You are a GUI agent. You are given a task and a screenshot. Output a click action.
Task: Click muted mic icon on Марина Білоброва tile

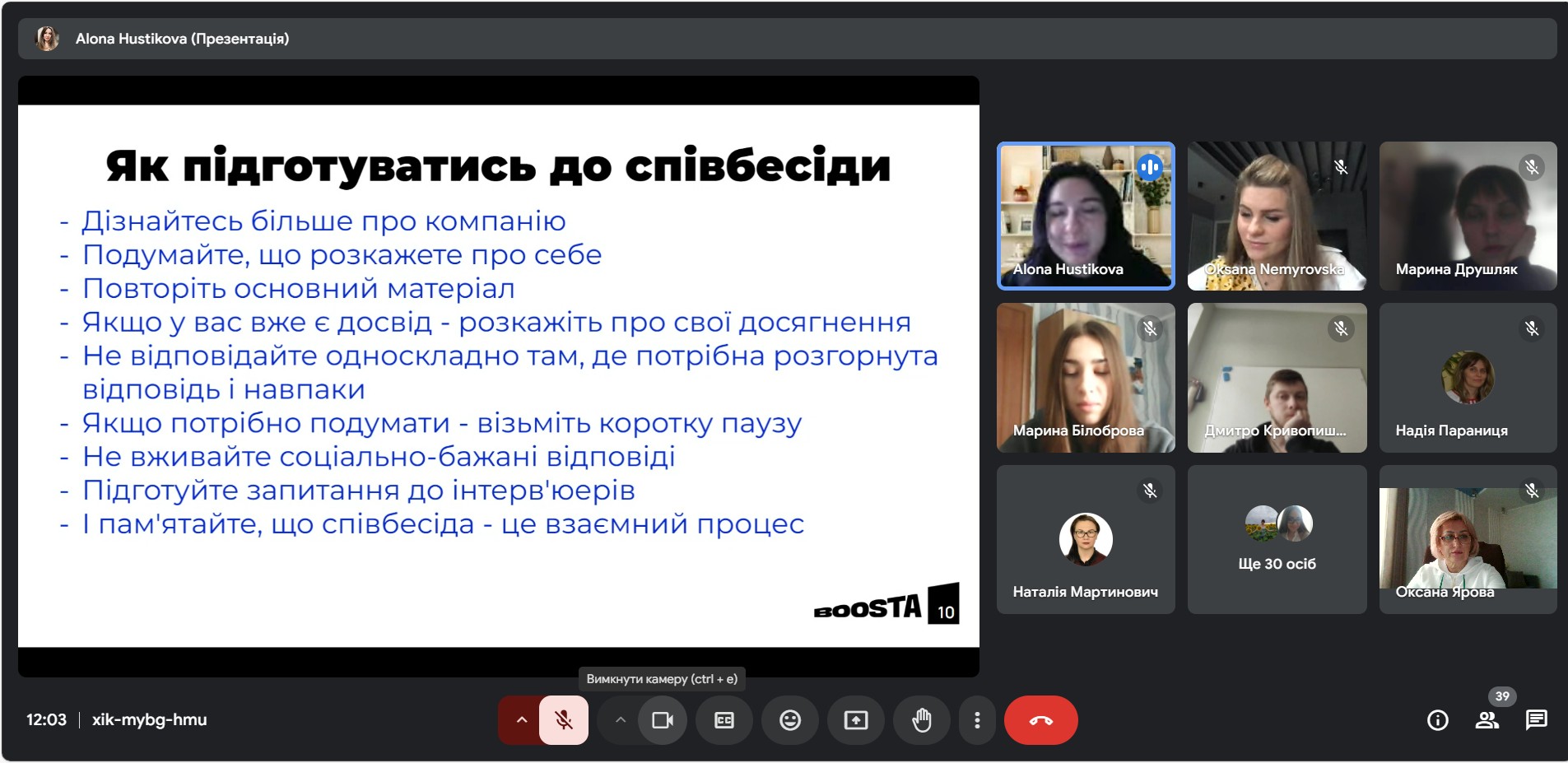point(1150,328)
